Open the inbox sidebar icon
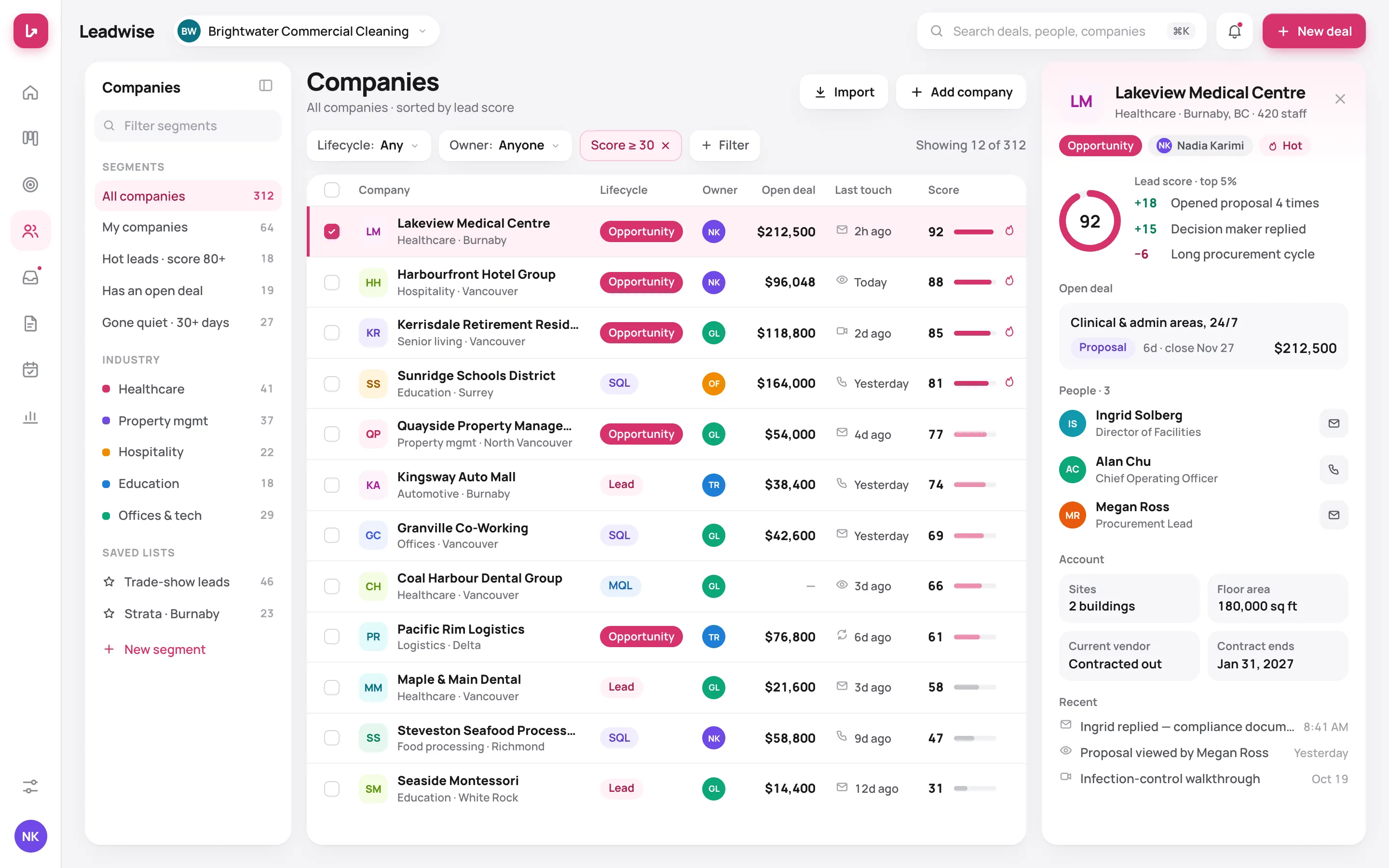 (x=30, y=277)
